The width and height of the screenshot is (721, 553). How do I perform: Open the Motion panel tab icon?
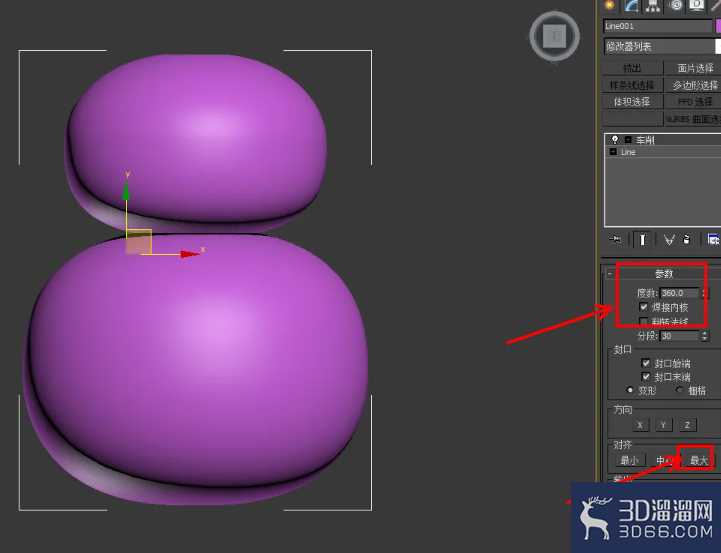tap(676, 6)
